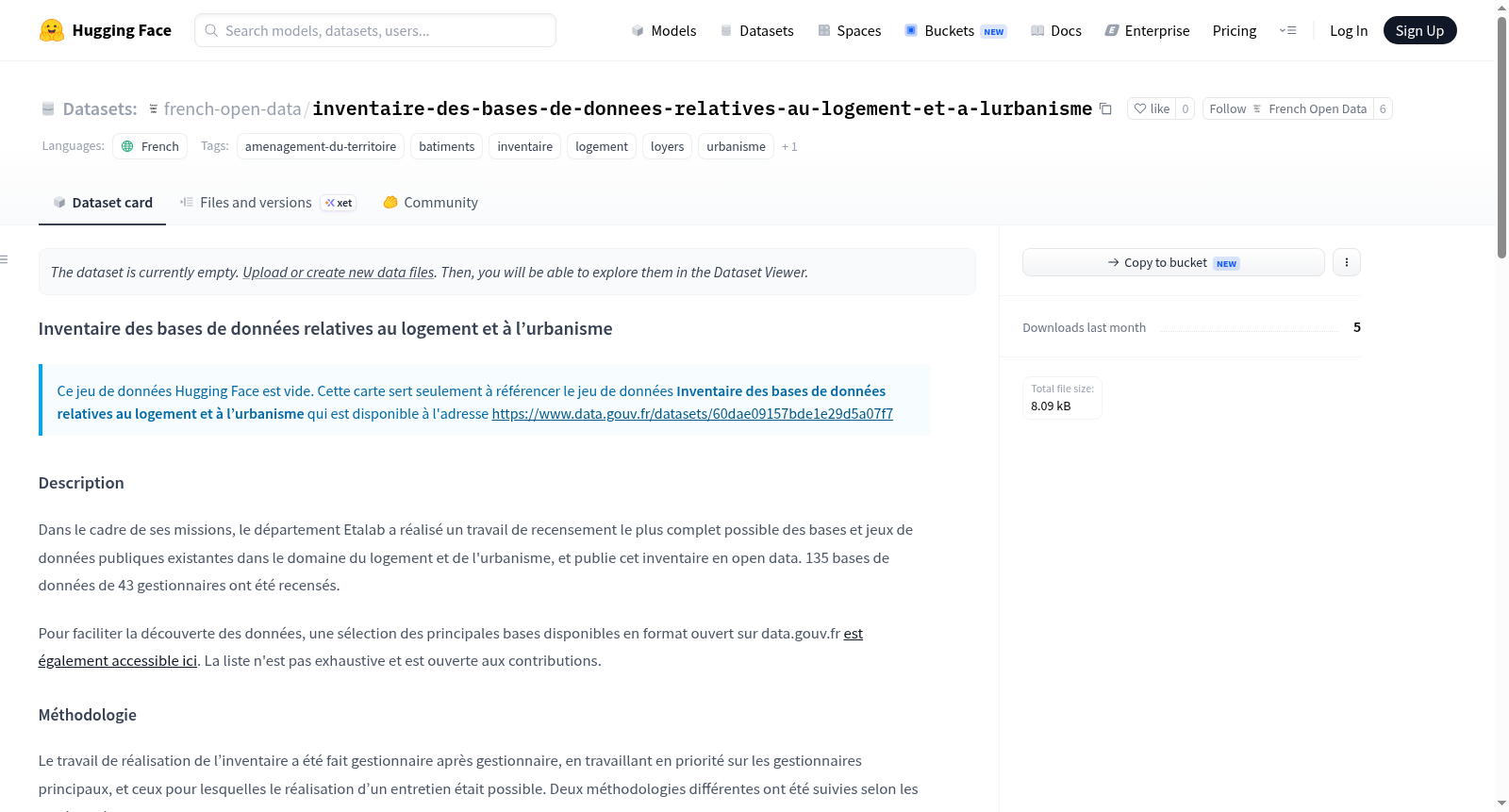Open Datasets in top navigation

(x=756, y=30)
